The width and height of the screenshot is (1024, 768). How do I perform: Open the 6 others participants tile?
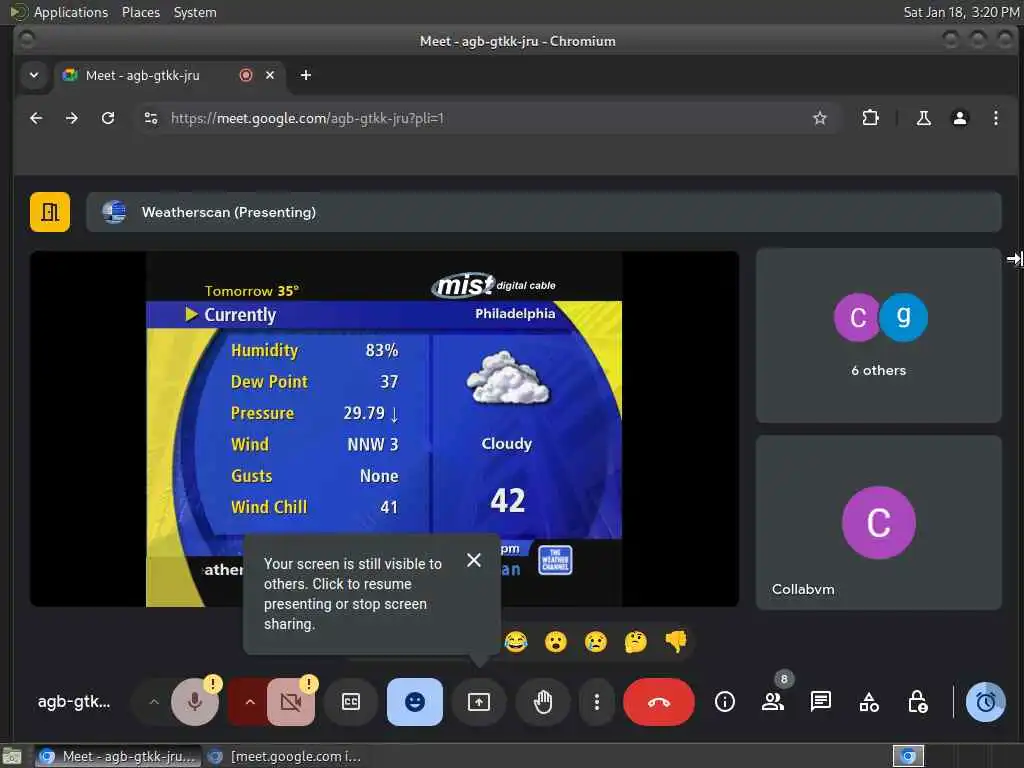pyautogui.click(x=878, y=336)
